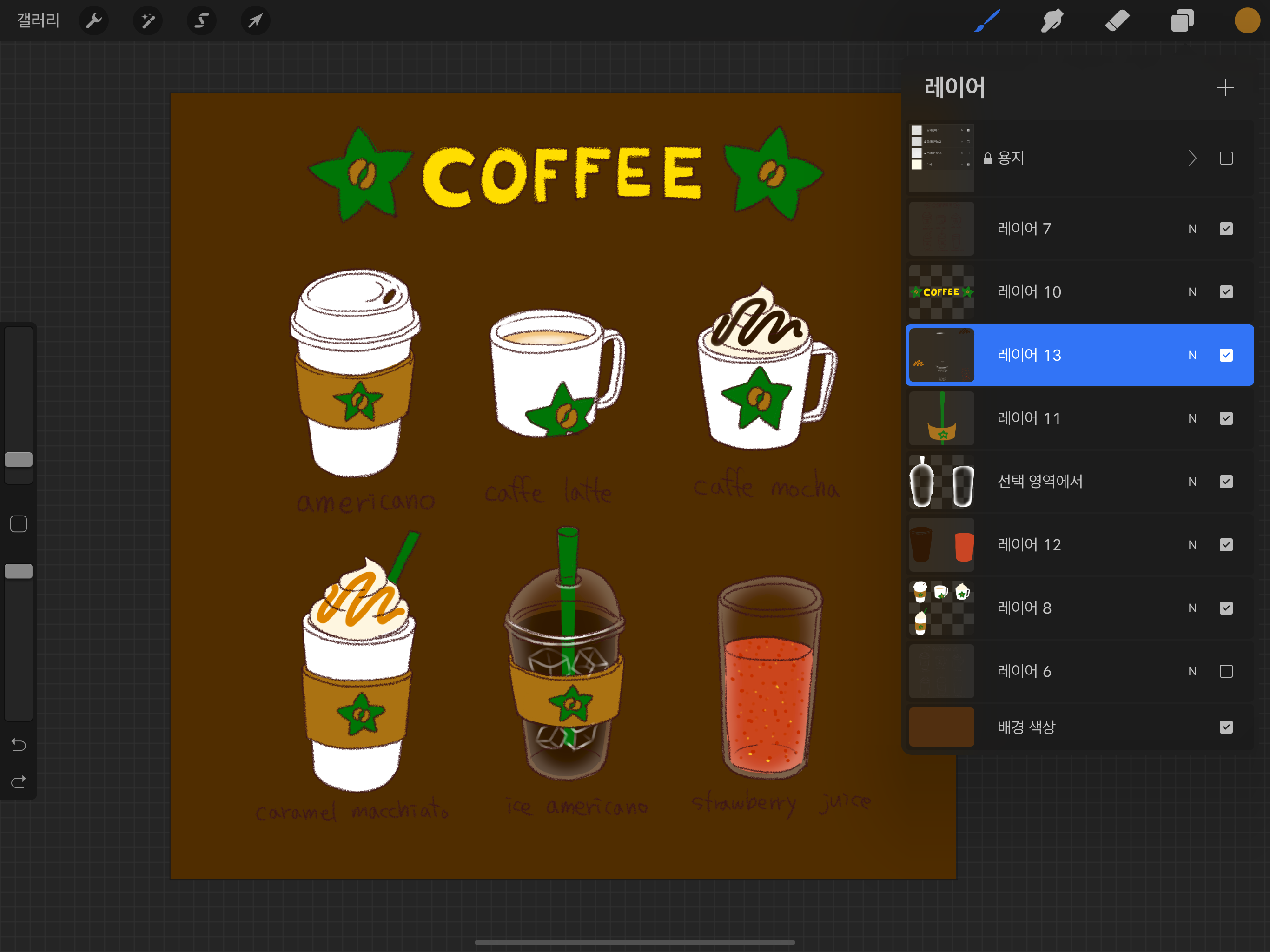
Task: Hide the 선택 영역에서 layer
Action: pyautogui.click(x=1226, y=481)
